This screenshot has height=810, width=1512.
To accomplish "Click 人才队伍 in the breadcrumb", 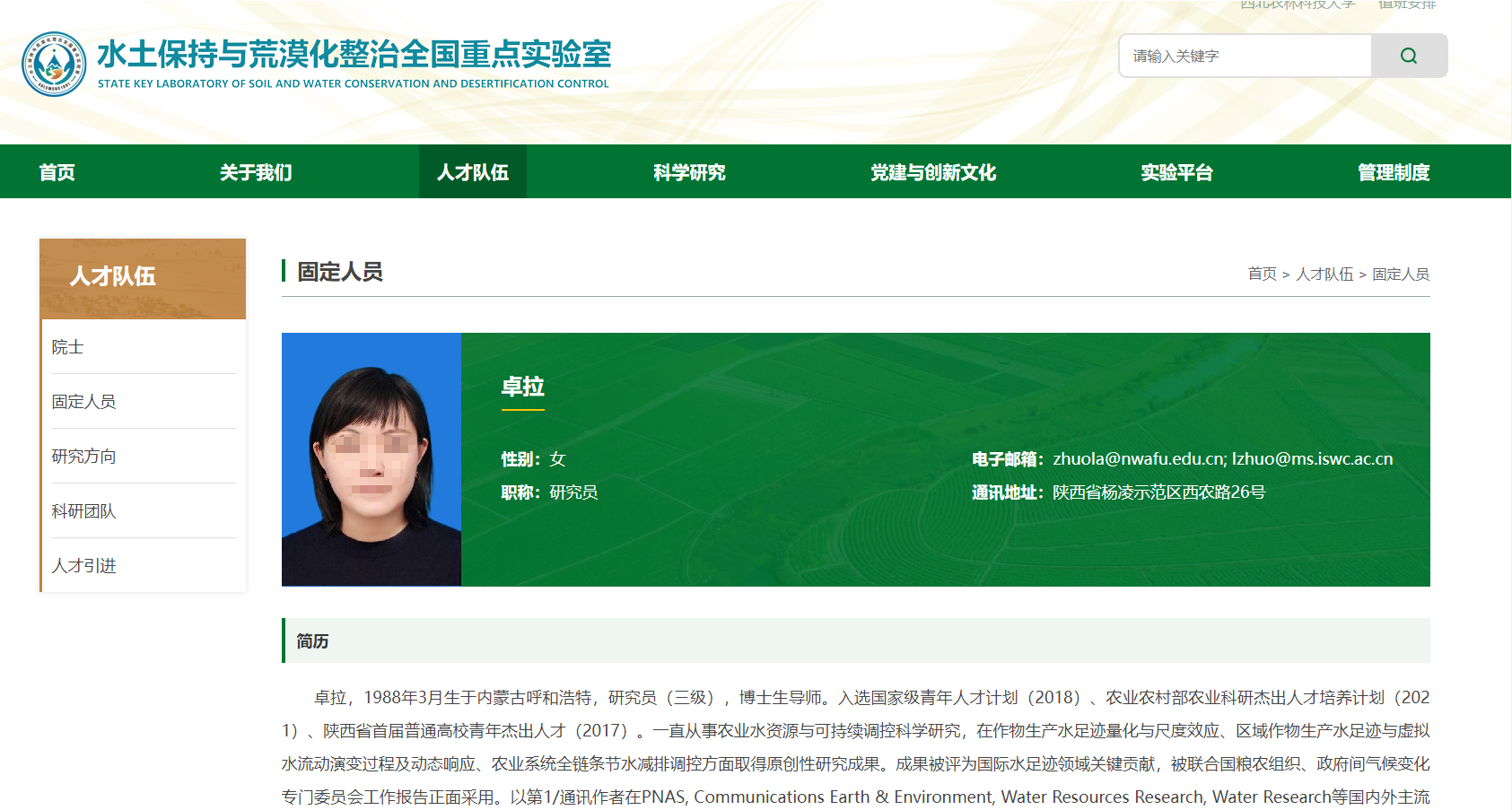I will pyautogui.click(x=1324, y=274).
